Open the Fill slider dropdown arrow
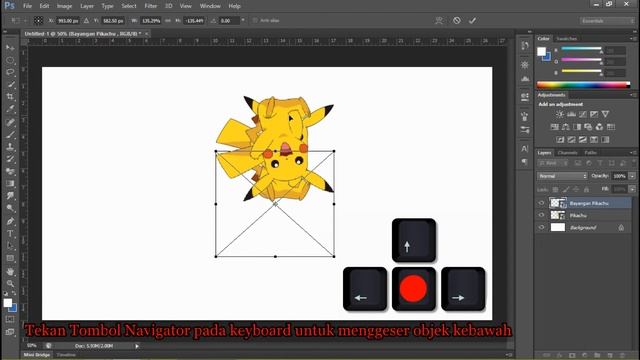 [632, 189]
